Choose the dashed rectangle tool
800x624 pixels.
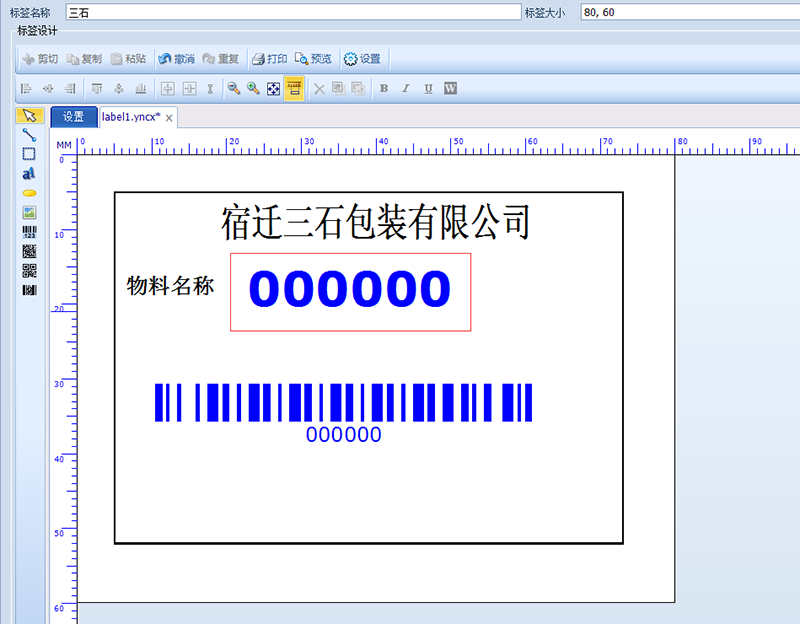tap(30, 154)
